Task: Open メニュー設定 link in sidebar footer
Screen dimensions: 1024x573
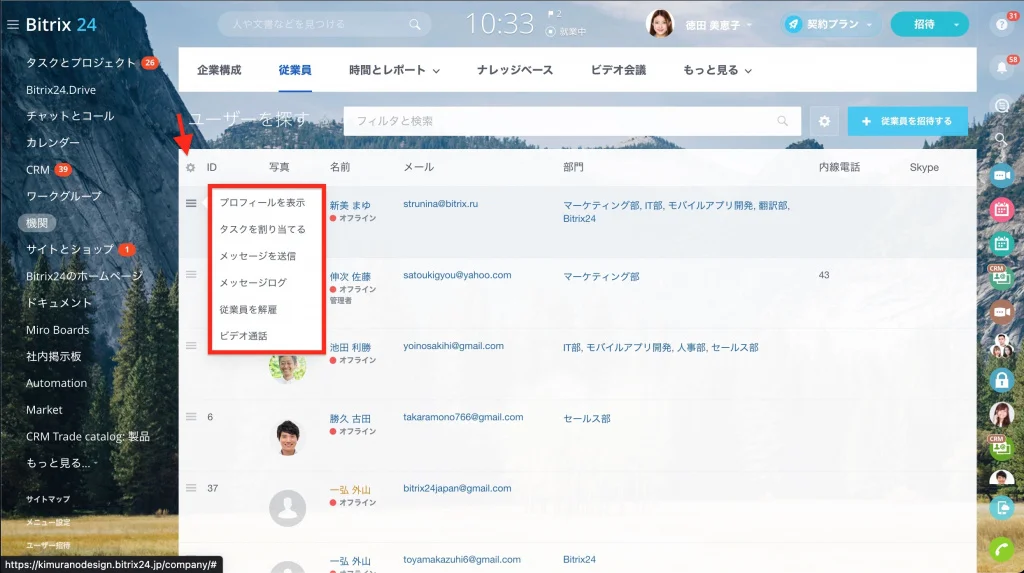Action: [48, 522]
